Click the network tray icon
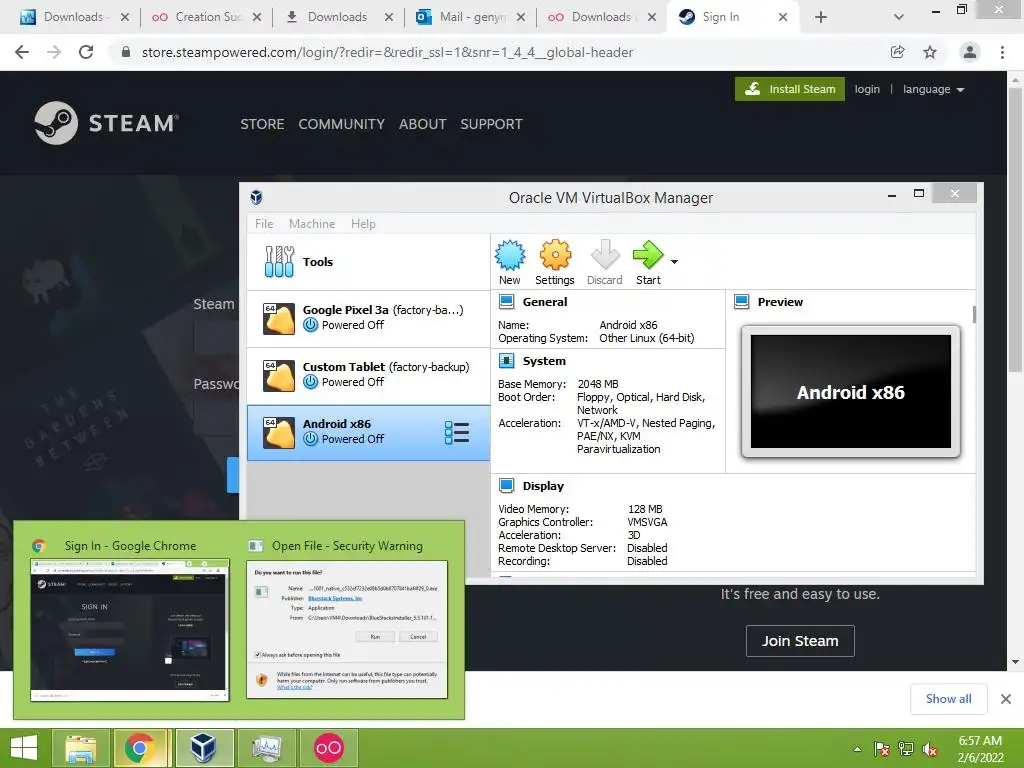 [x=906, y=749]
